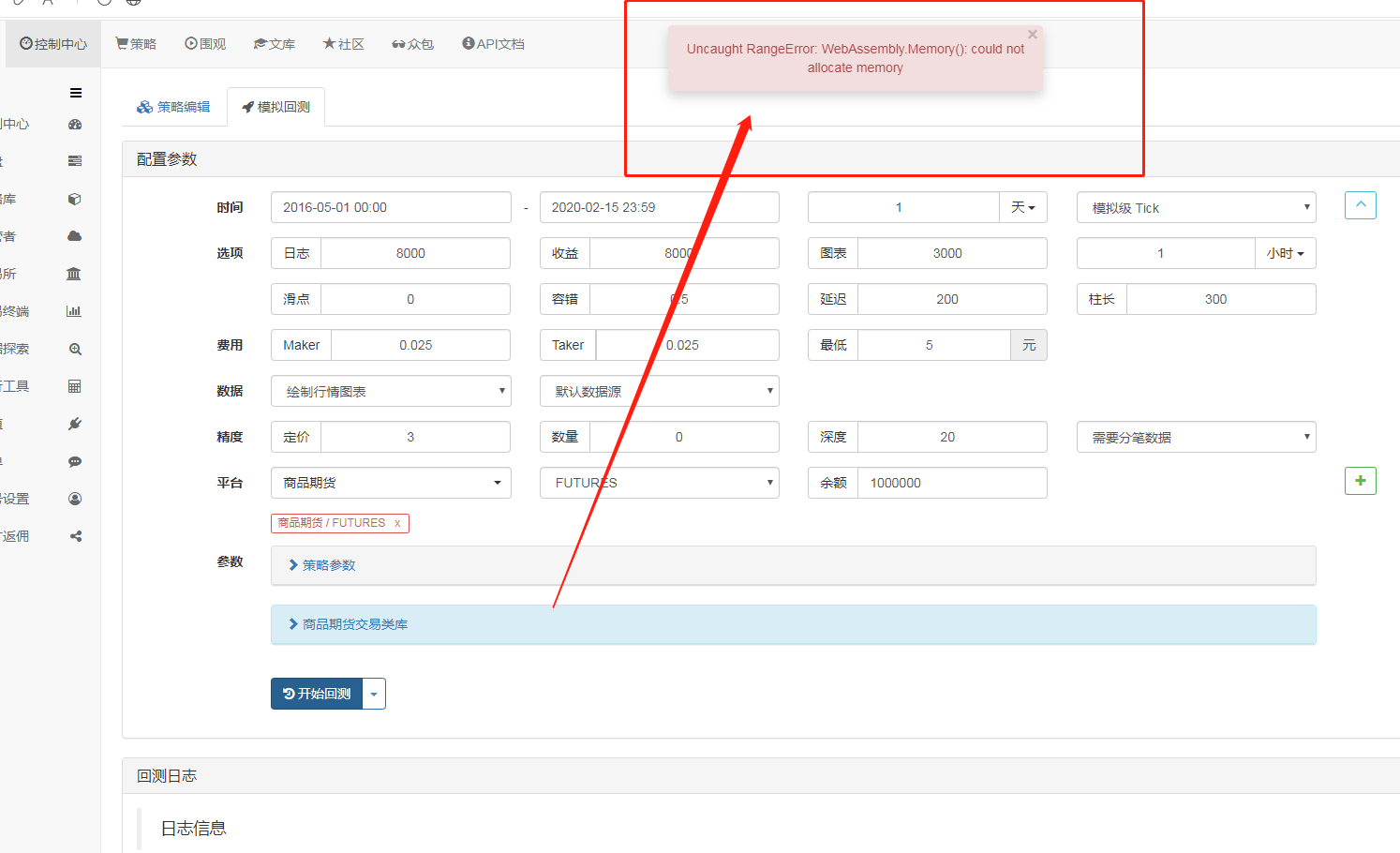Screen dimensions: 1400x853
Task: Click the period number field beside 天
Action: (903, 207)
